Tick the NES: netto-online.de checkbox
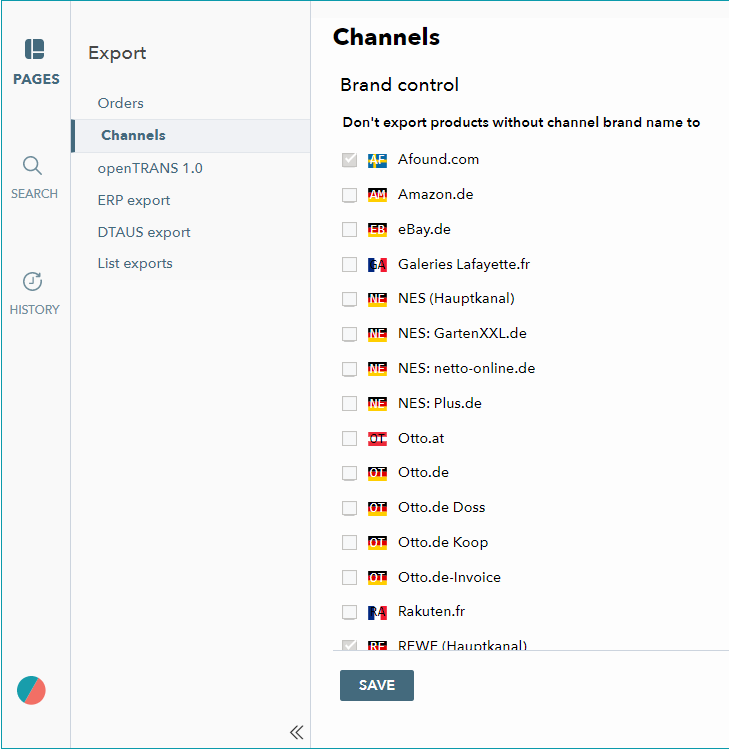The height and width of the screenshot is (749, 729). [x=349, y=369]
